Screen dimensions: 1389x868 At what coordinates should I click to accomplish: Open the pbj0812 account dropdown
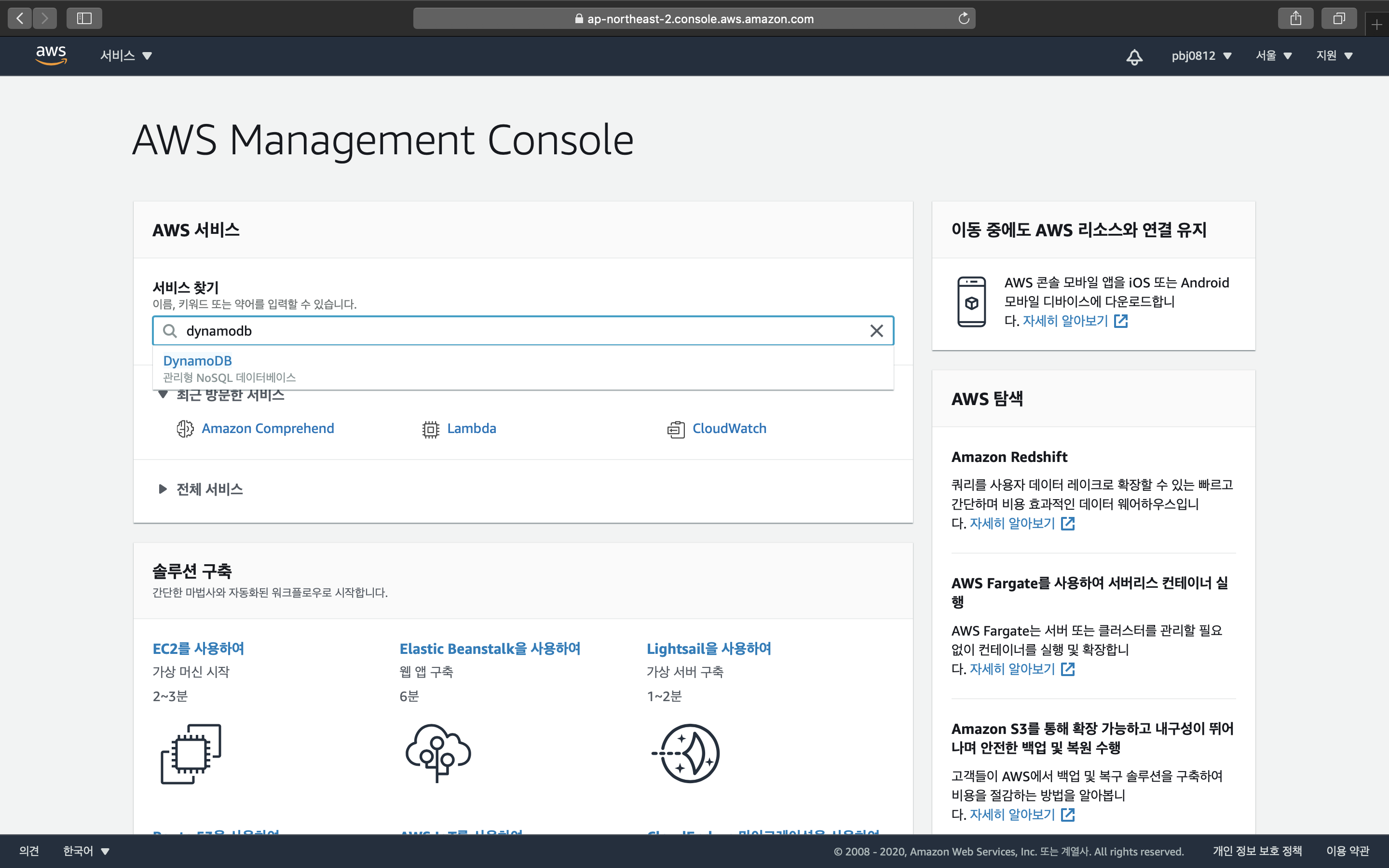[1202, 55]
